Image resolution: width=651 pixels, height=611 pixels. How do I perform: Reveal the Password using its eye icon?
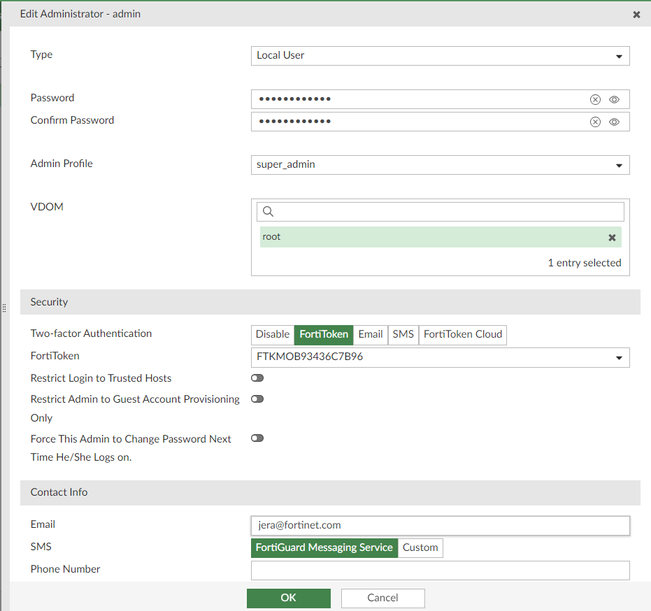click(615, 99)
